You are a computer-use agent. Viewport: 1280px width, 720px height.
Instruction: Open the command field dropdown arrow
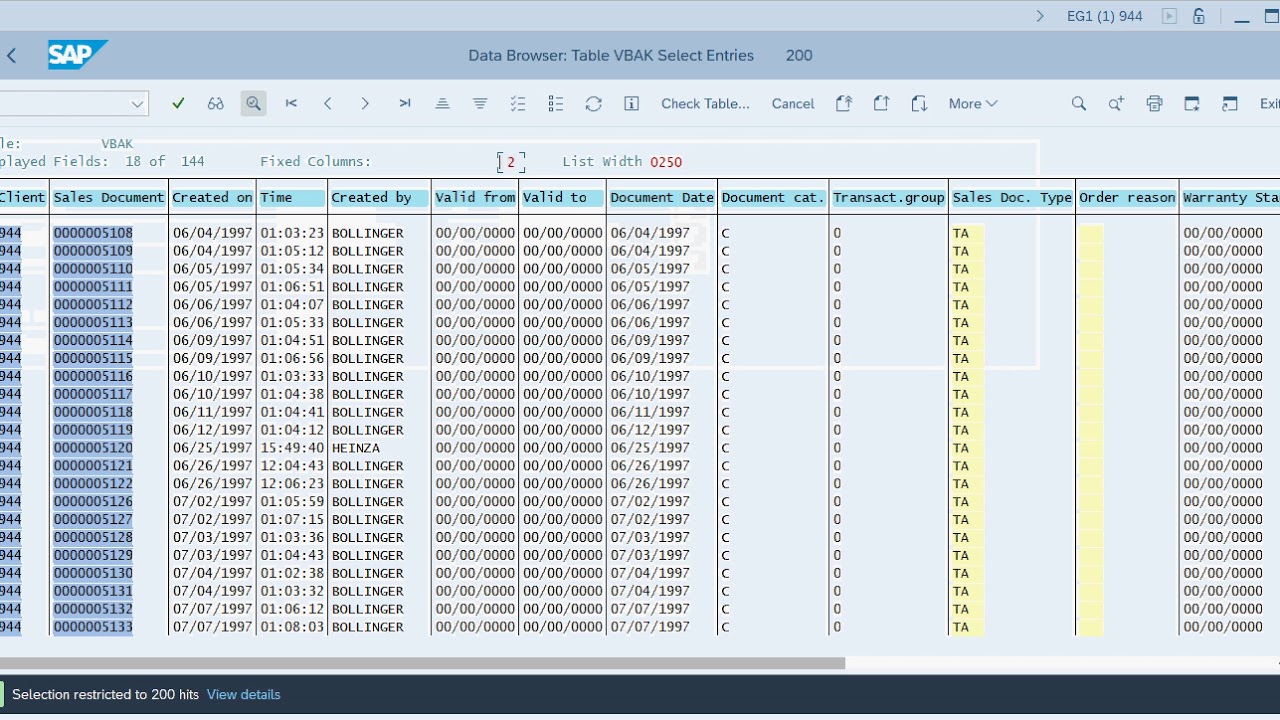click(137, 104)
